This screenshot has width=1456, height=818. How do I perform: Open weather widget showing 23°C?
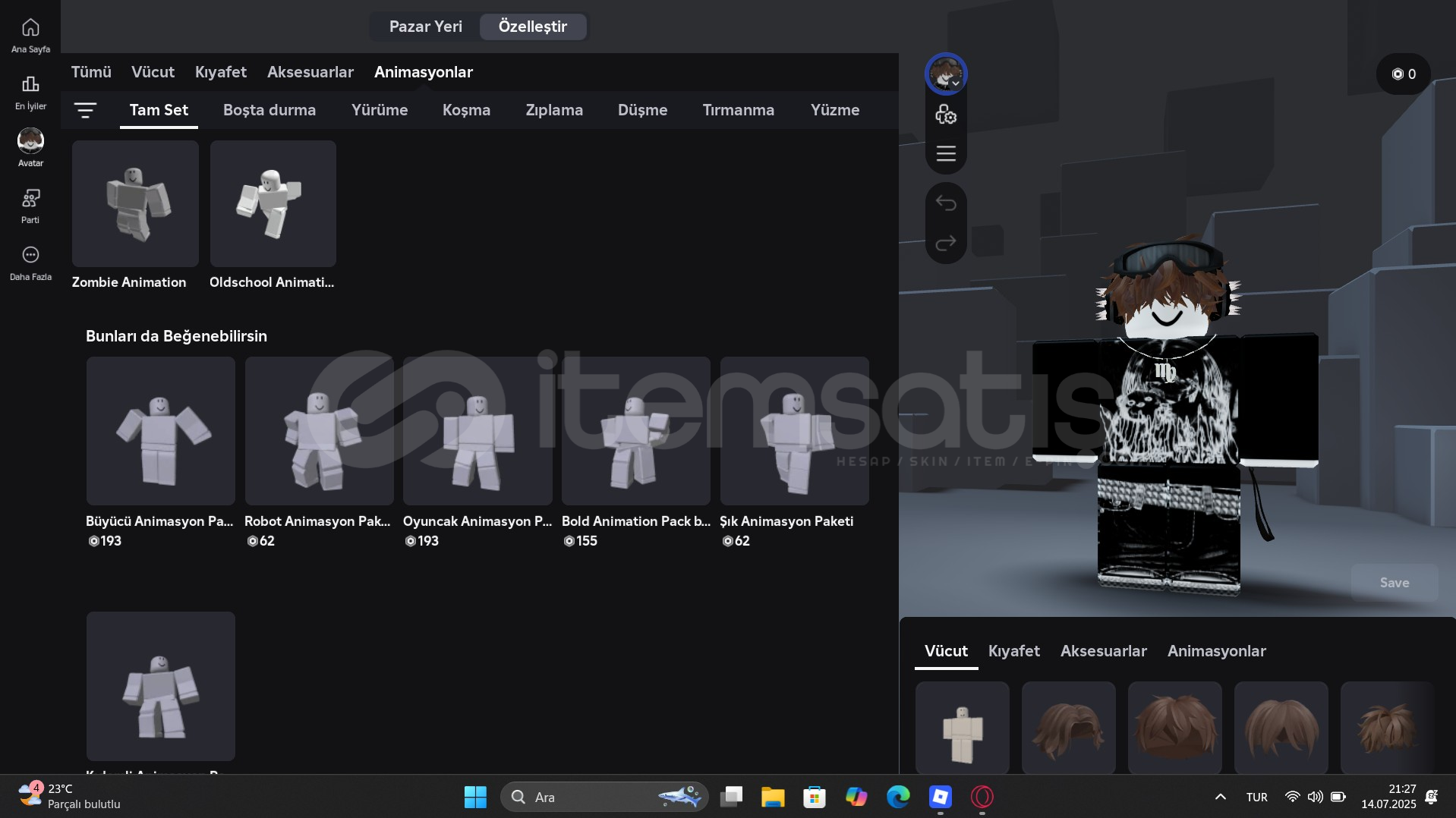coord(70,797)
